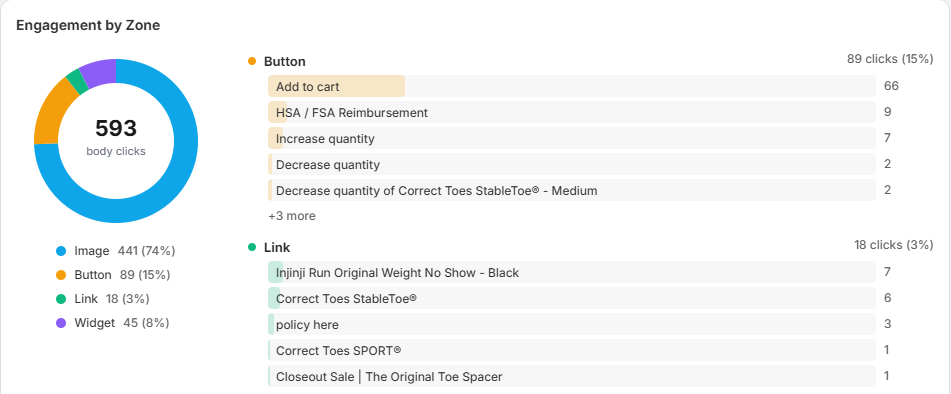951x394 pixels.
Task: Open Injinji Run Original Weight No Show row
Action: [571, 272]
